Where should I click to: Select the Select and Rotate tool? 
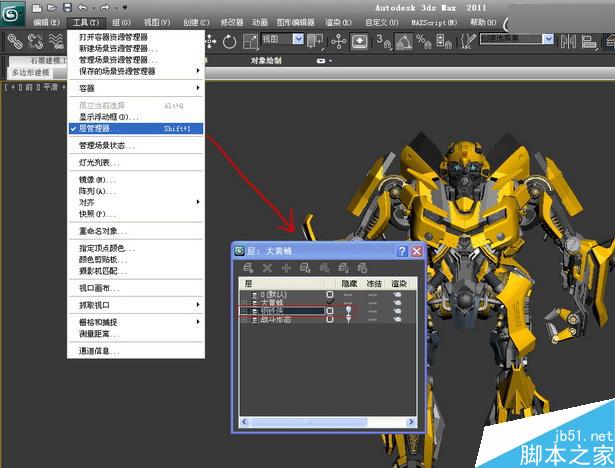coord(229,41)
